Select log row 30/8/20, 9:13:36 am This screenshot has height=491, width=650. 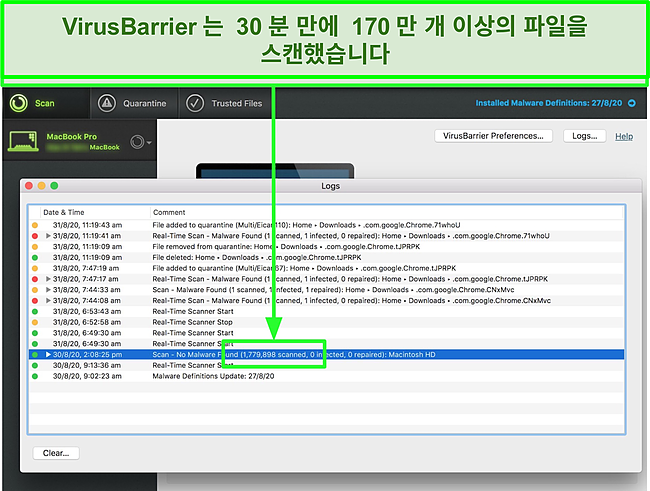[327, 365]
